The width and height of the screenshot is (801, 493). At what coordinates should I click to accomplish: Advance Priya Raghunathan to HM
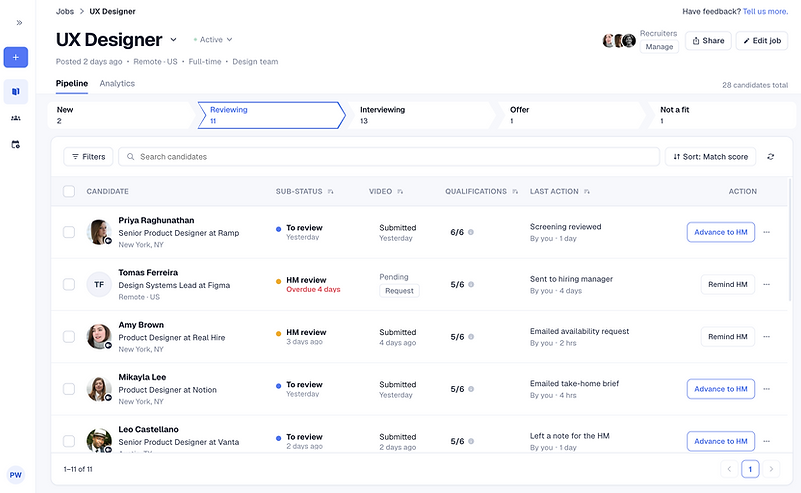[721, 232]
